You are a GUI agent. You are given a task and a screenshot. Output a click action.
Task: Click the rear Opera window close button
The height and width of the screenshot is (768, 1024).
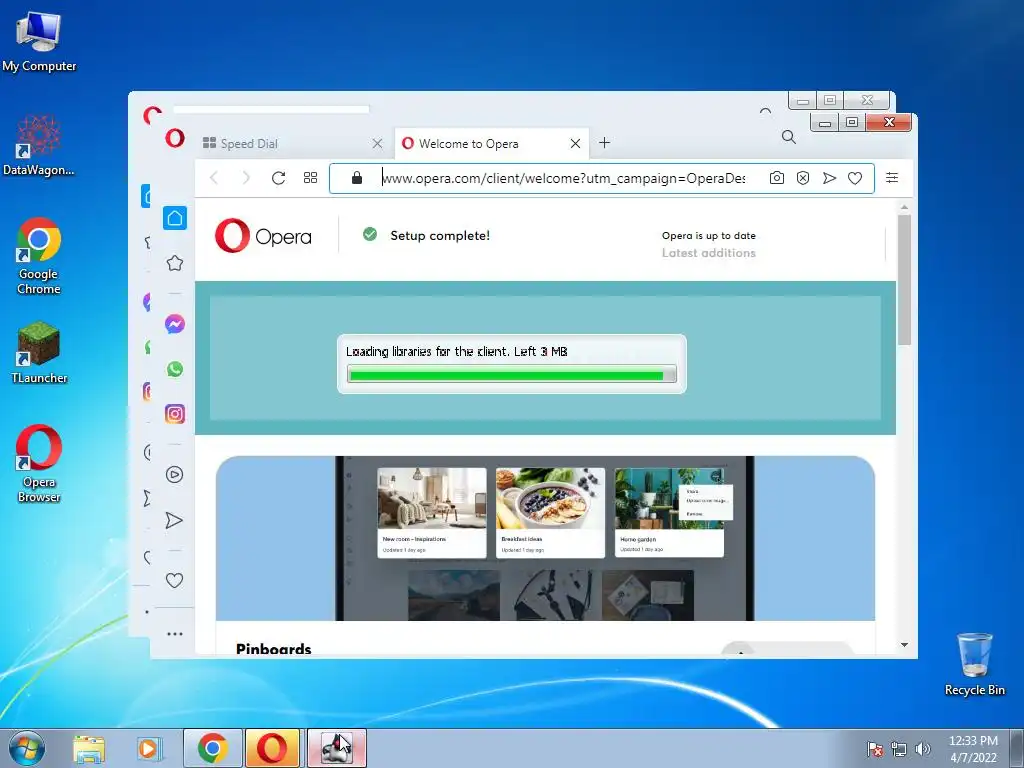[x=867, y=100]
